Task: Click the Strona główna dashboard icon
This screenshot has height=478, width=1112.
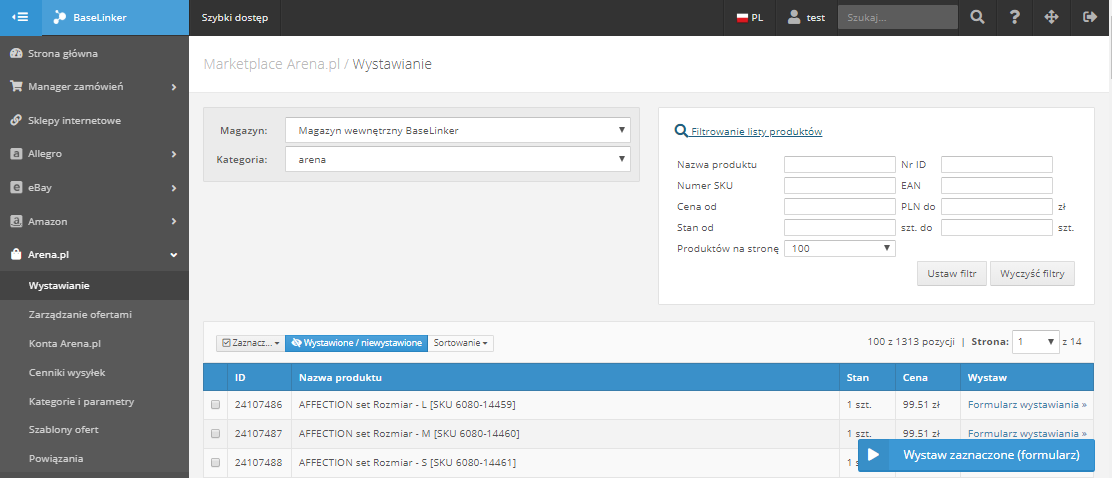Action: coord(16,53)
